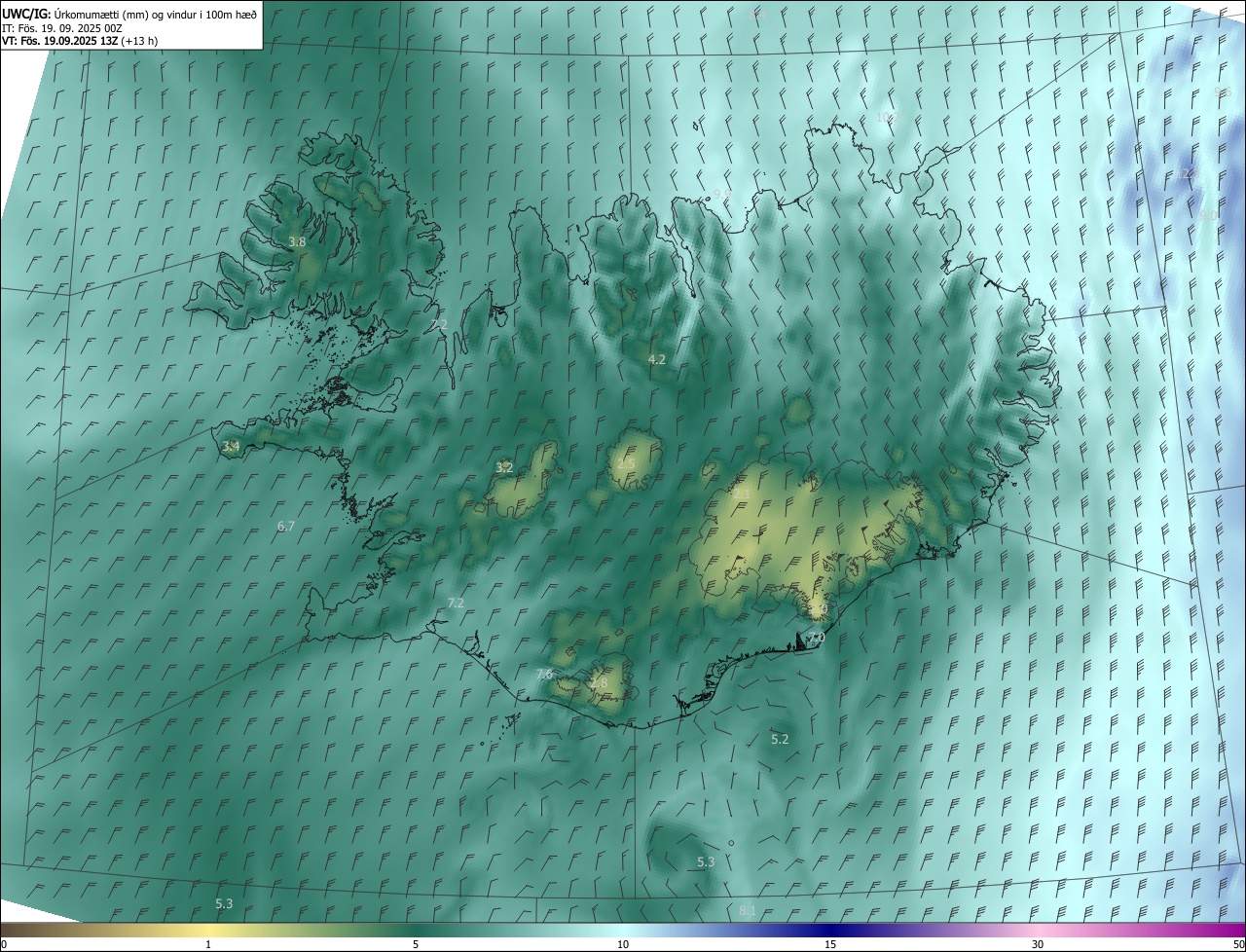Screen dimensions: 1246x952
Task: Click the 'UWC/IG: Úrkomumætti (mm)' title line
Action: click(130, 14)
